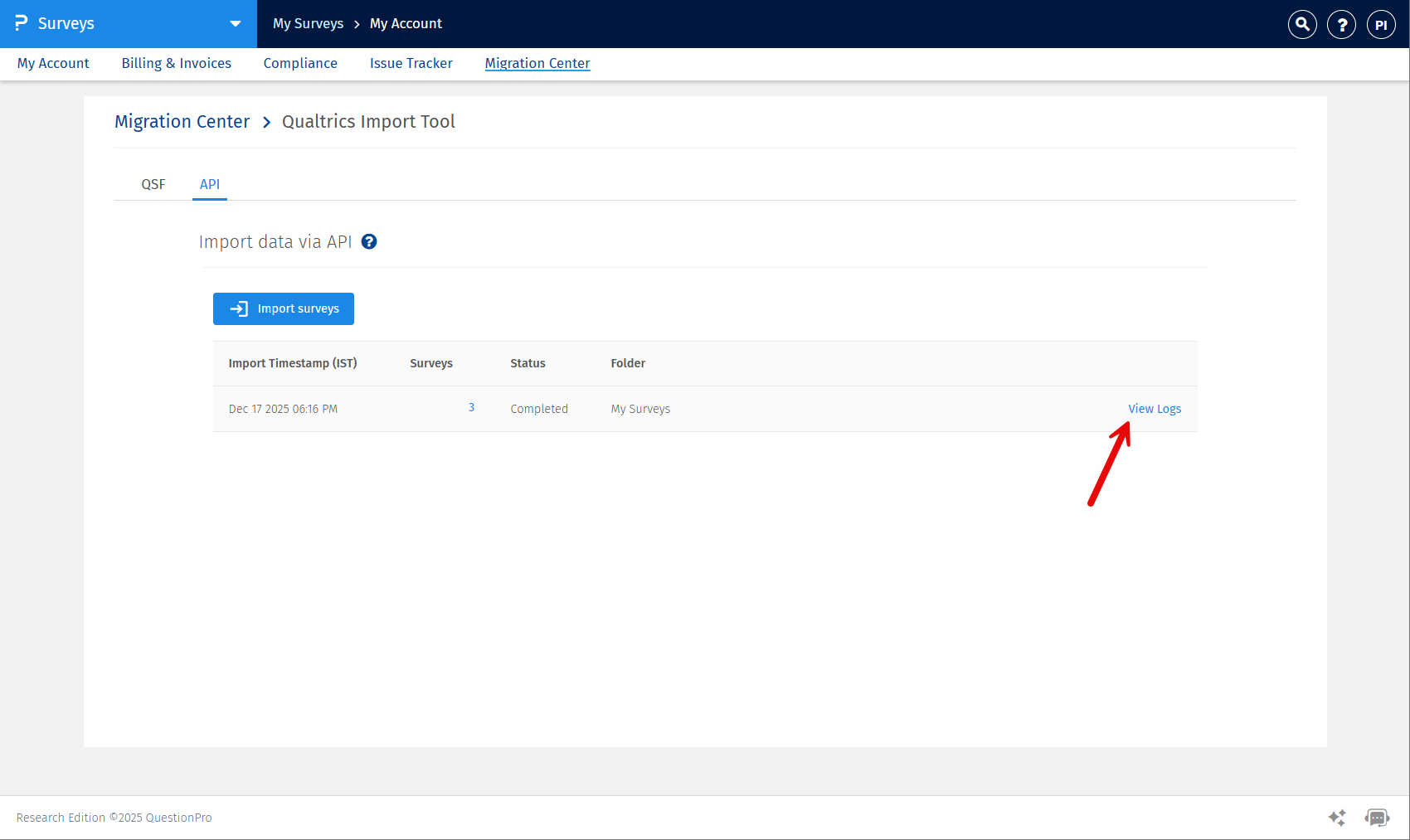The width and height of the screenshot is (1410, 840).
Task: Navigate to the Compliance section
Action: (300, 63)
